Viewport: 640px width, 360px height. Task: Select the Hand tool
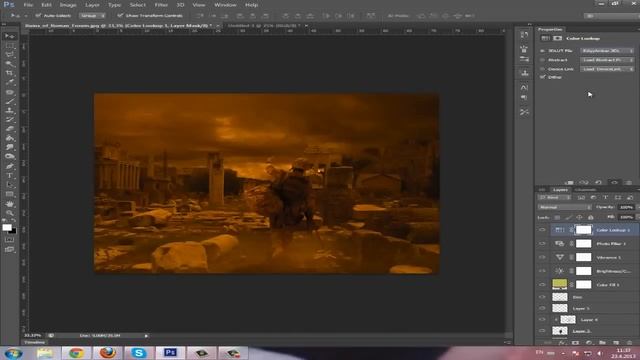coord(9,204)
